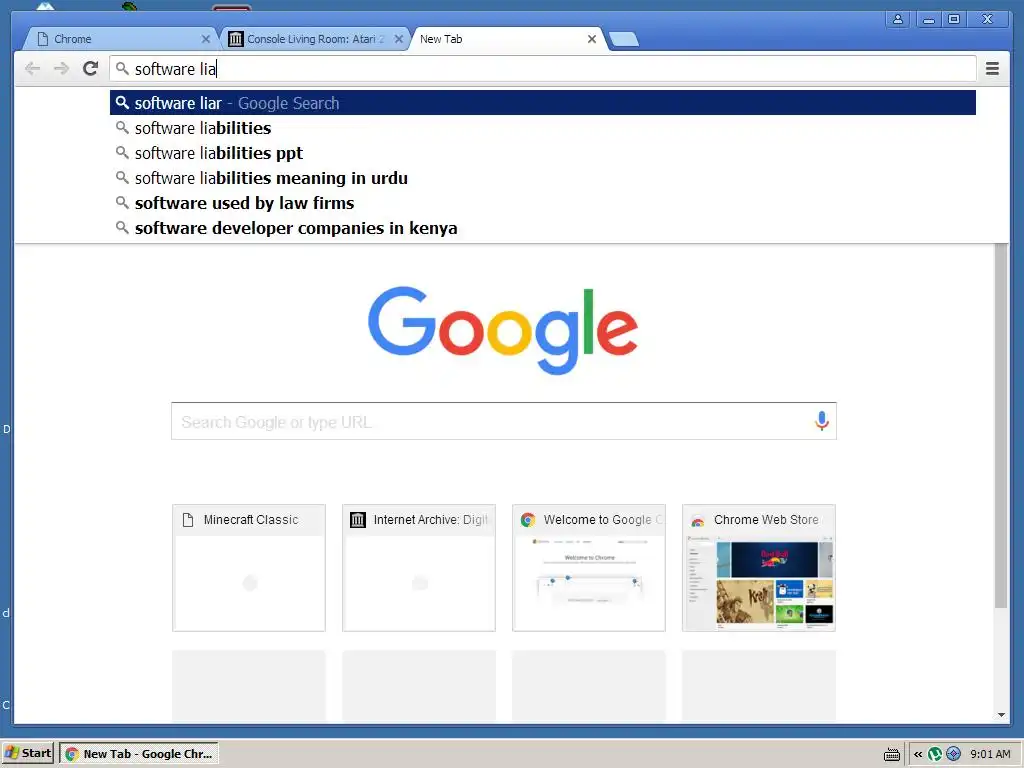1024x768 pixels.
Task: Open the Minecraft Classic tile
Action: (x=249, y=568)
